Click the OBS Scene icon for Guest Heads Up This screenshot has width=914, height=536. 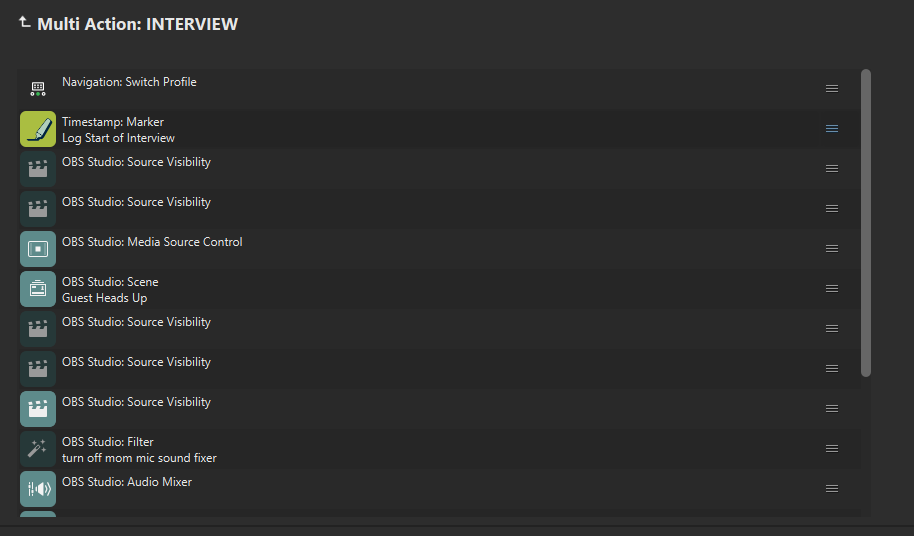tap(38, 289)
